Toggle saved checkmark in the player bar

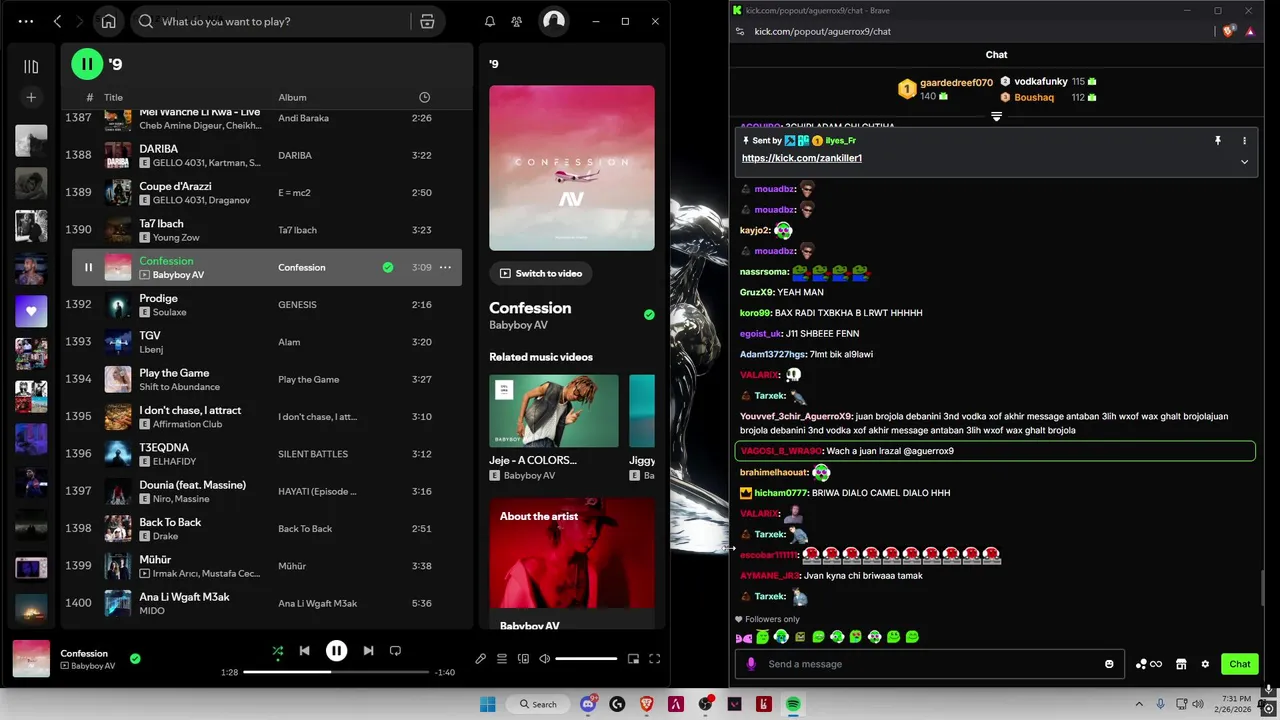click(x=135, y=658)
